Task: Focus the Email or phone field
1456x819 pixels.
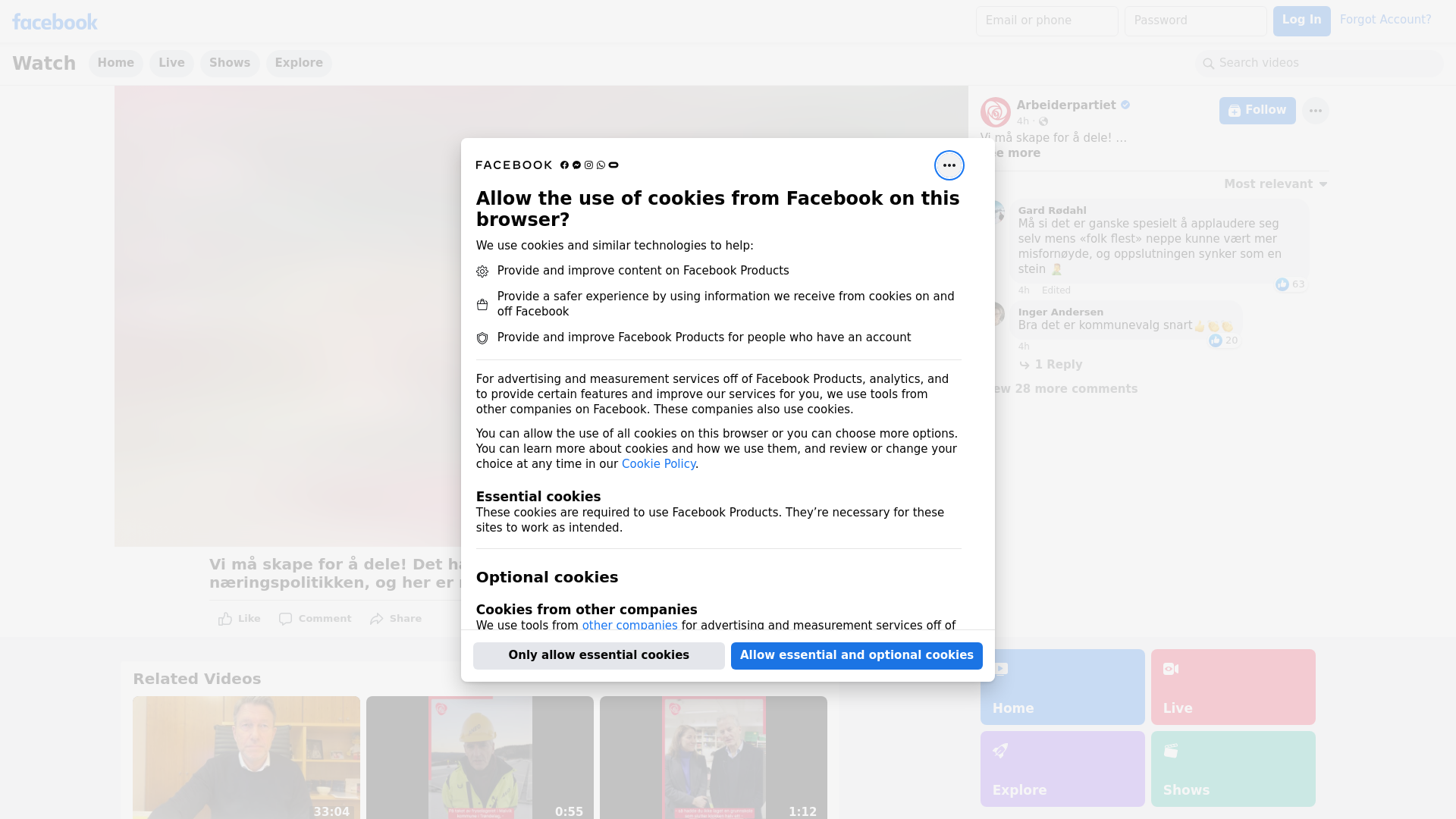Action: point(1046,21)
